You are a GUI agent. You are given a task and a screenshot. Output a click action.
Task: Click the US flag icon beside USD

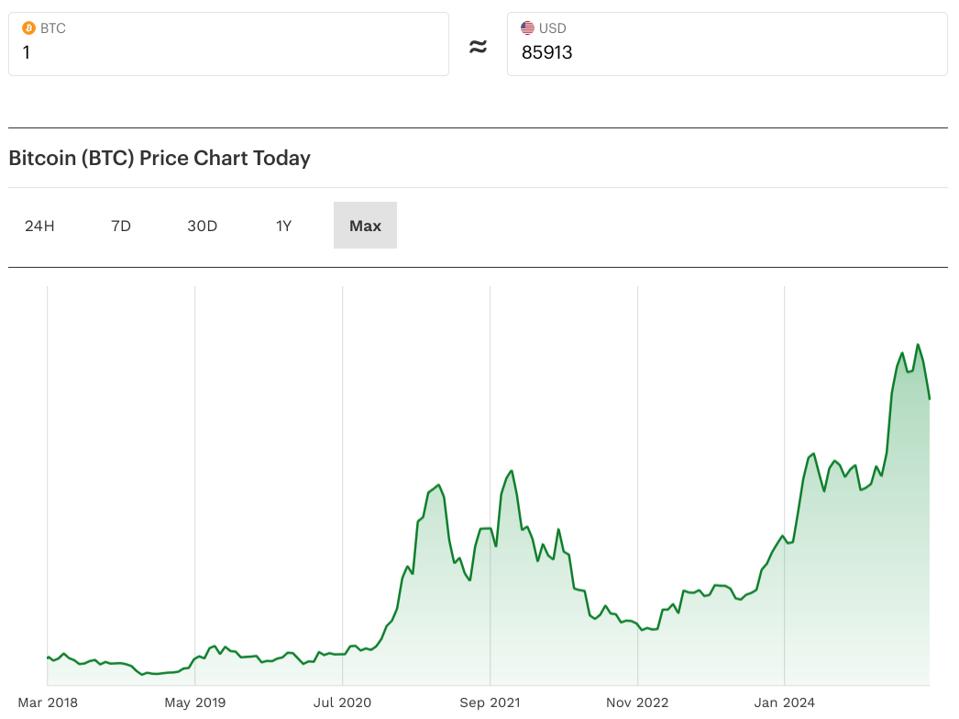point(528,28)
